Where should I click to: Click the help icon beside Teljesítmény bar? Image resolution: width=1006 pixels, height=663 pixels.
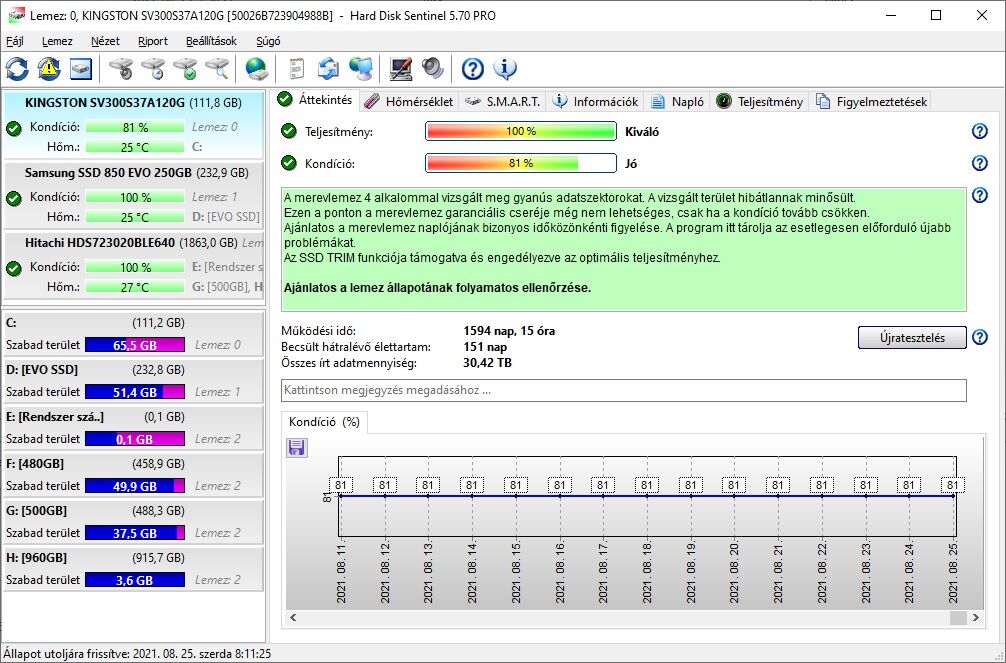coord(980,131)
